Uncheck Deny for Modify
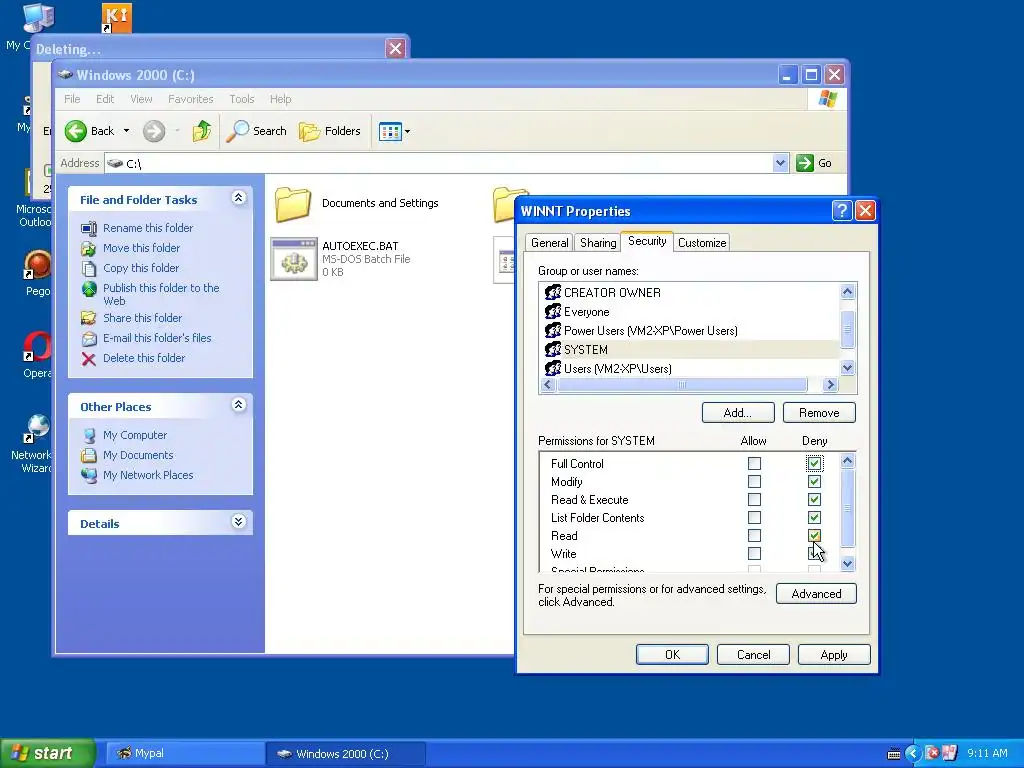The height and width of the screenshot is (768, 1024). point(814,482)
